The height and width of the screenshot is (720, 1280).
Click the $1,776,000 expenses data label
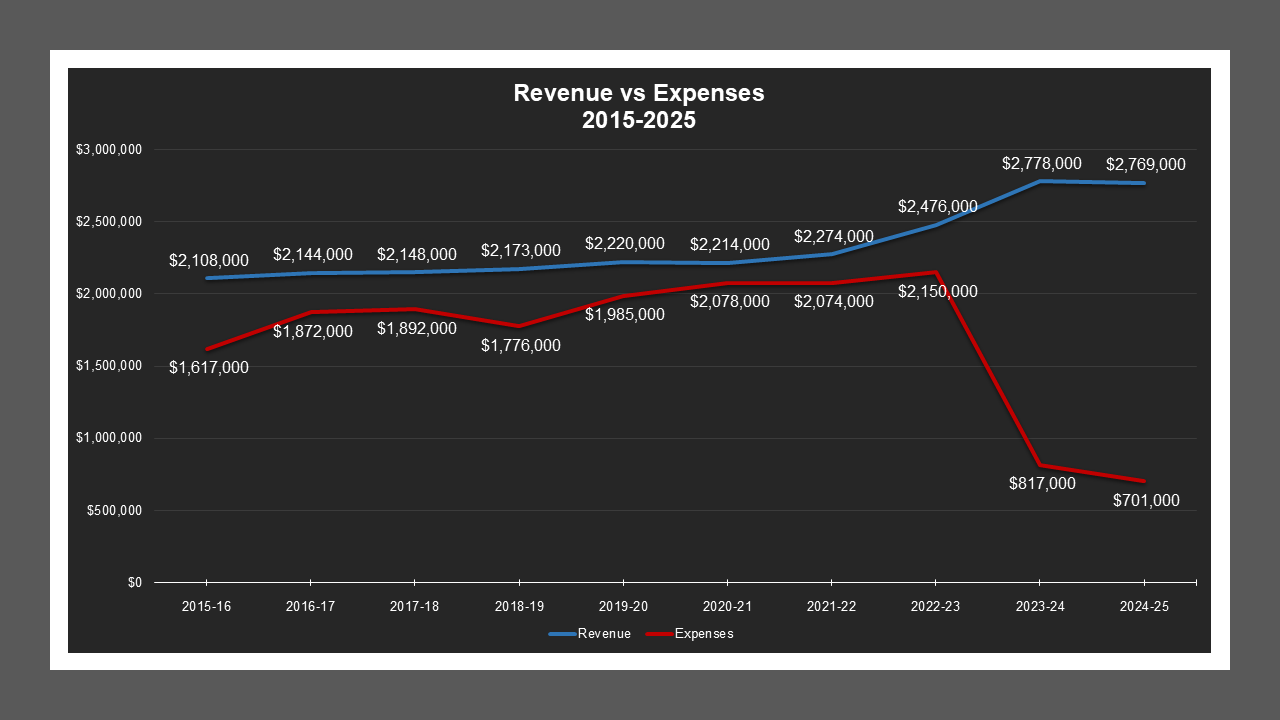(520, 345)
